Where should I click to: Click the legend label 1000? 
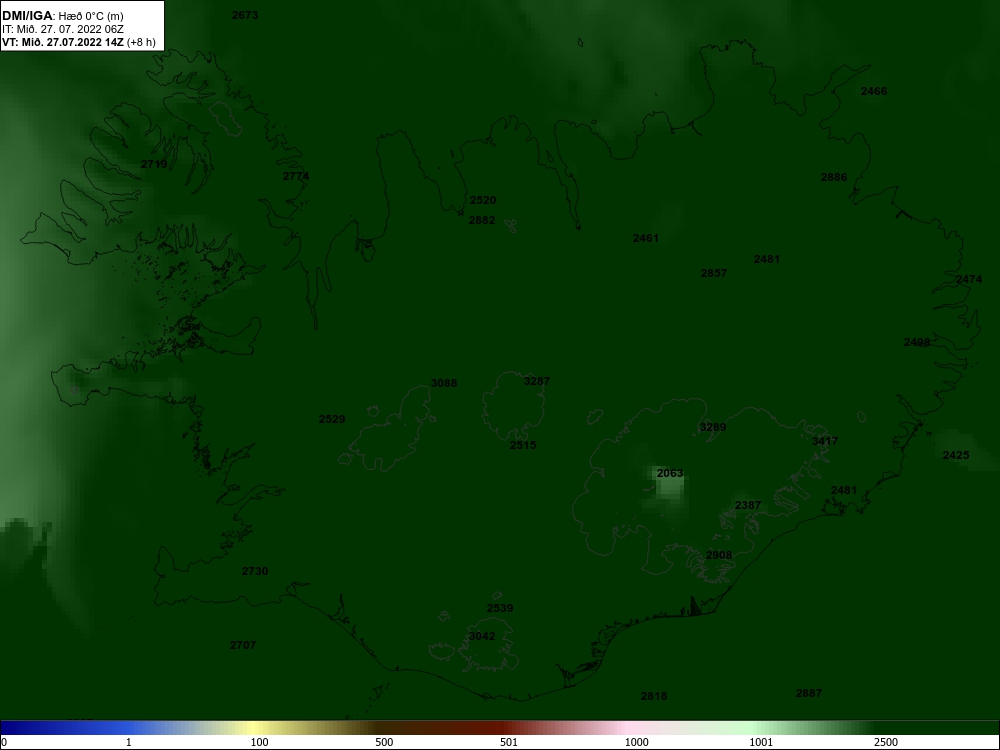pyautogui.click(x=636, y=742)
